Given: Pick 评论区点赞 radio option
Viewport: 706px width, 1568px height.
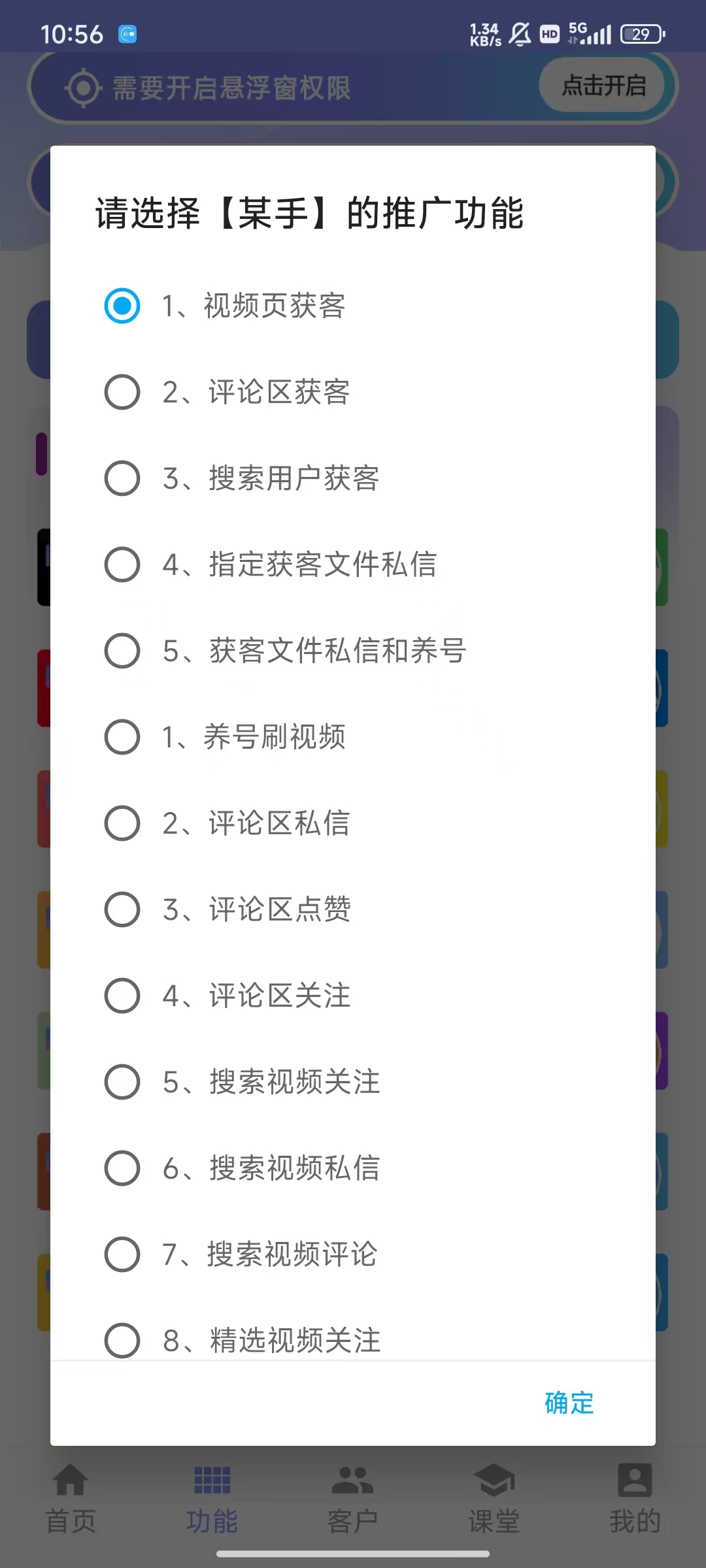Looking at the screenshot, I should click(122, 909).
